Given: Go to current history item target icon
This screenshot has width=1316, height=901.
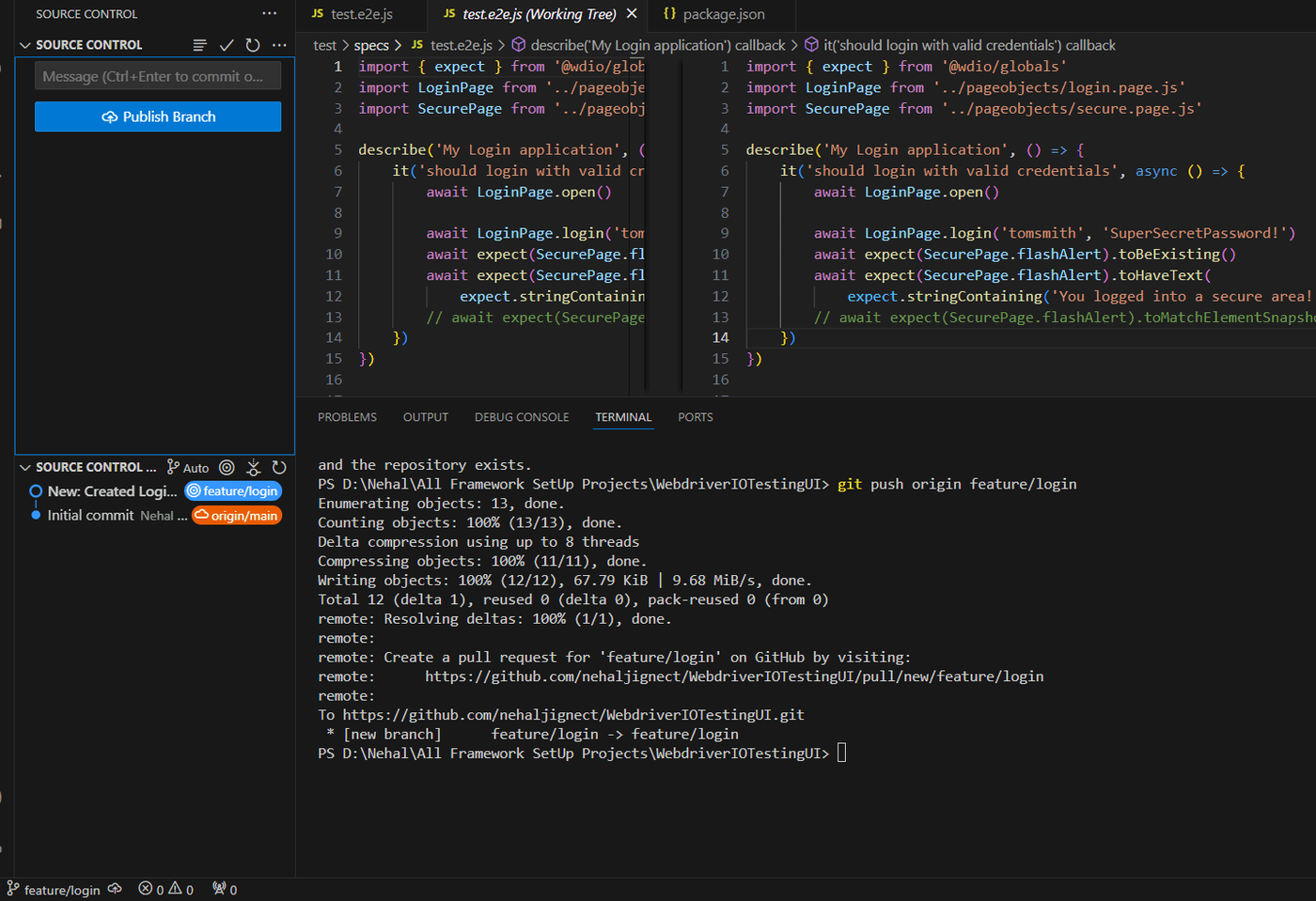Looking at the screenshot, I should (x=227, y=468).
